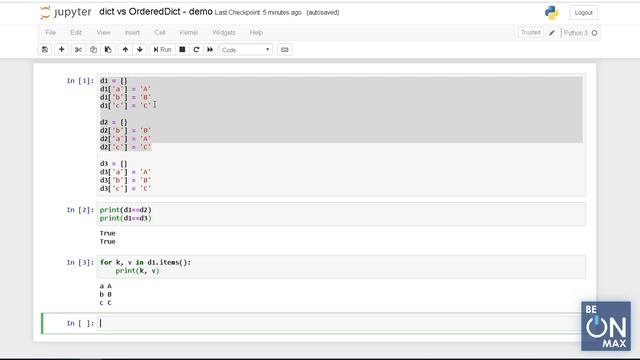The width and height of the screenshot is (640, 360).
Task: Click the d3['c'] = 'C' code line
Action: [125, 189]
